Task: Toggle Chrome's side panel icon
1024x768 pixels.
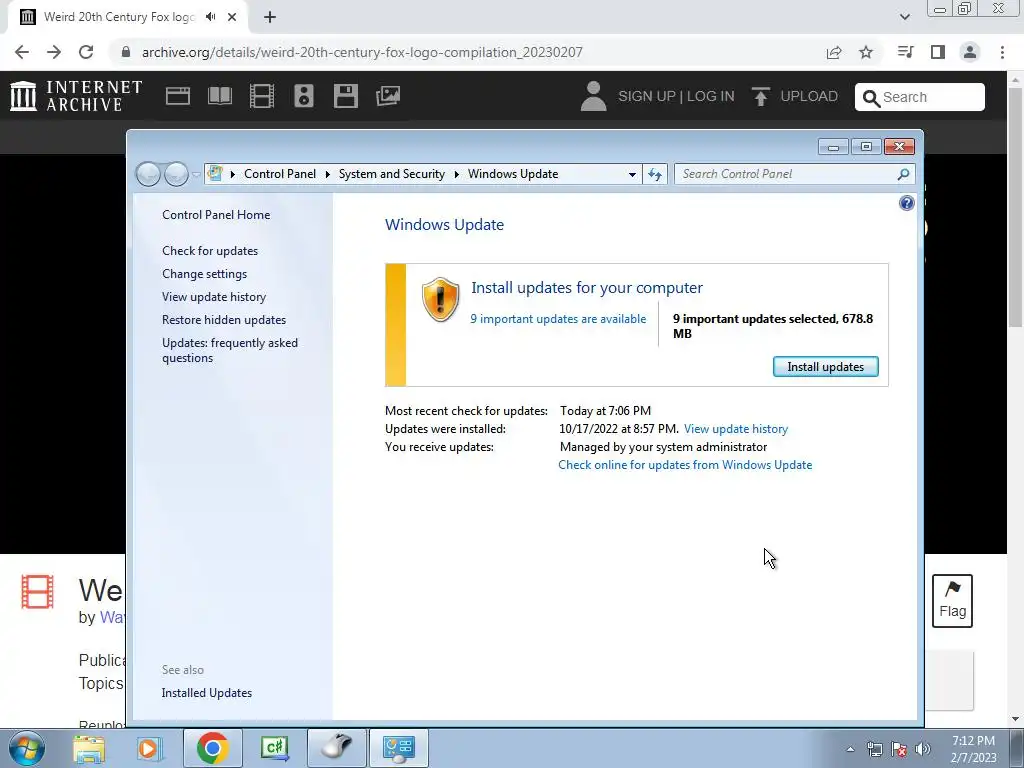Action: 938,52
